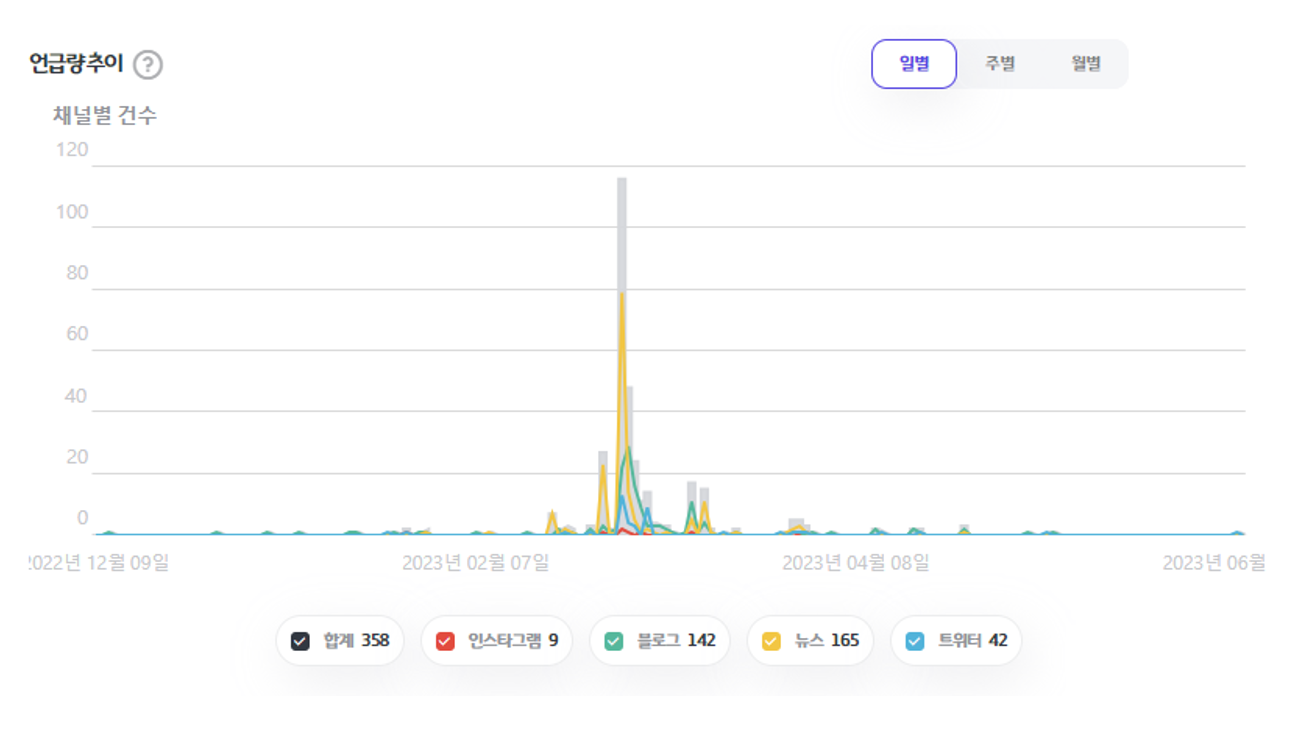Toggle the 합계 358 checkbox

tap(300, 641)
